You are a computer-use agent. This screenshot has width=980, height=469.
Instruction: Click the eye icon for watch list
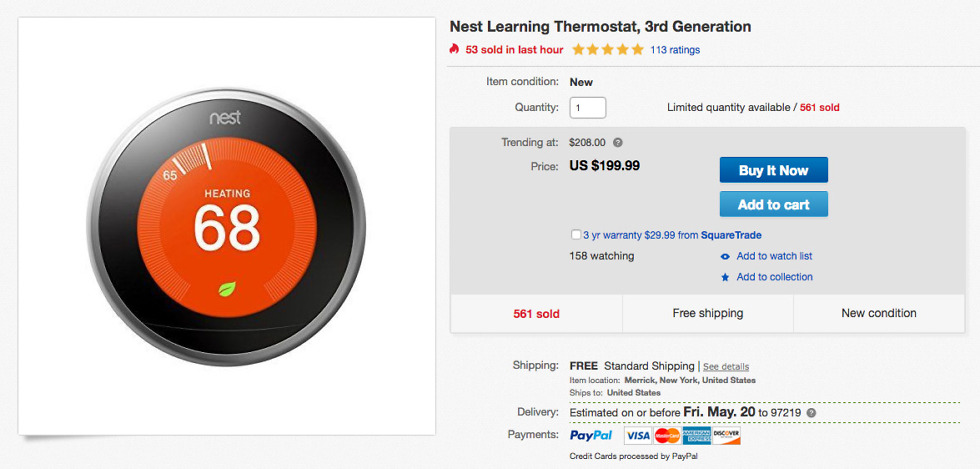pyautogui.click(x=725, y=257)
